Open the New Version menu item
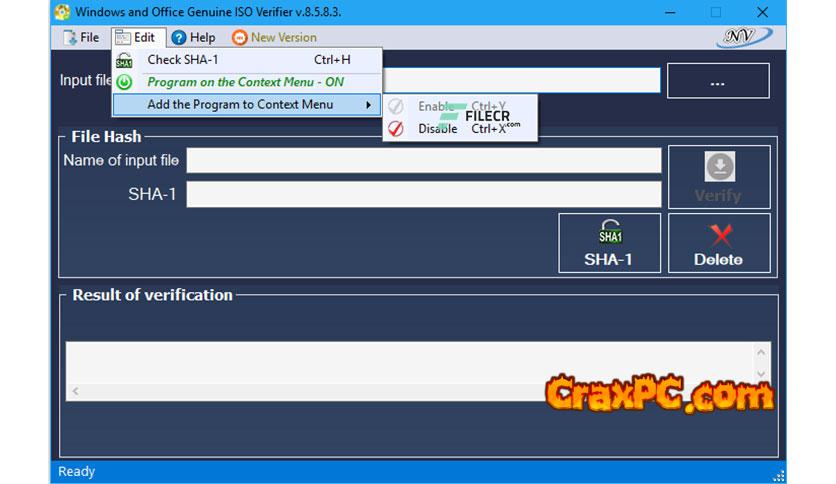Image resolution: width=836 pixels, height=484 pixels. coord(275,37)
